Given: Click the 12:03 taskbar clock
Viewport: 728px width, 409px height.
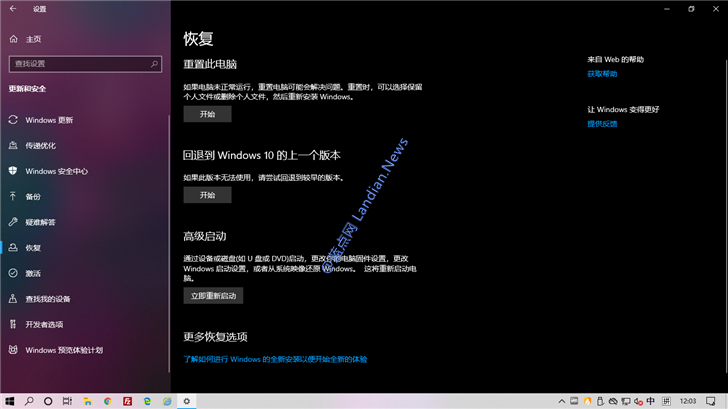Looking at the screenshot, I should tap(688, 401).
